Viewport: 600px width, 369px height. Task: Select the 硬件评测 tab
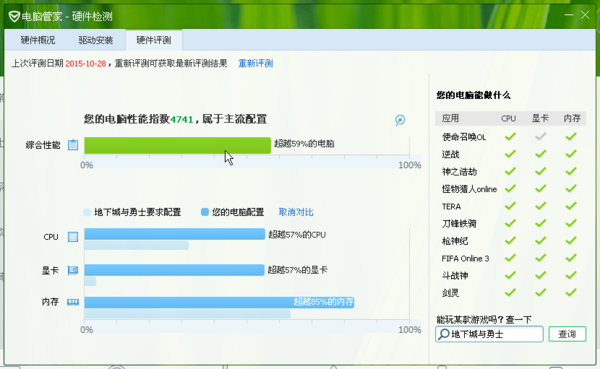pyautogui.click(x=154, y=40)
